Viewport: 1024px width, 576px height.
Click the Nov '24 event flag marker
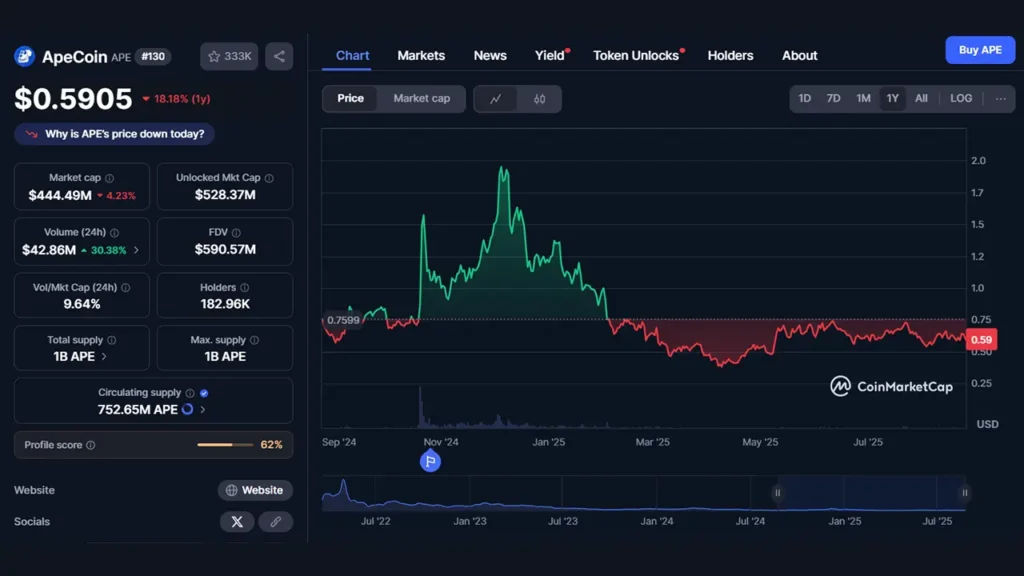(430, 462)
